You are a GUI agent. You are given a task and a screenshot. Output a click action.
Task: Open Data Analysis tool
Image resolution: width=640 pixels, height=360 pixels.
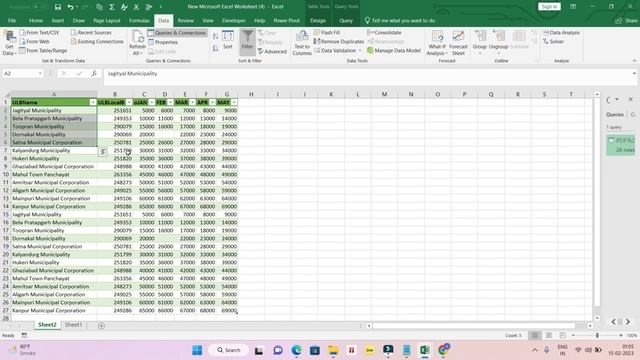pos(561,32)
